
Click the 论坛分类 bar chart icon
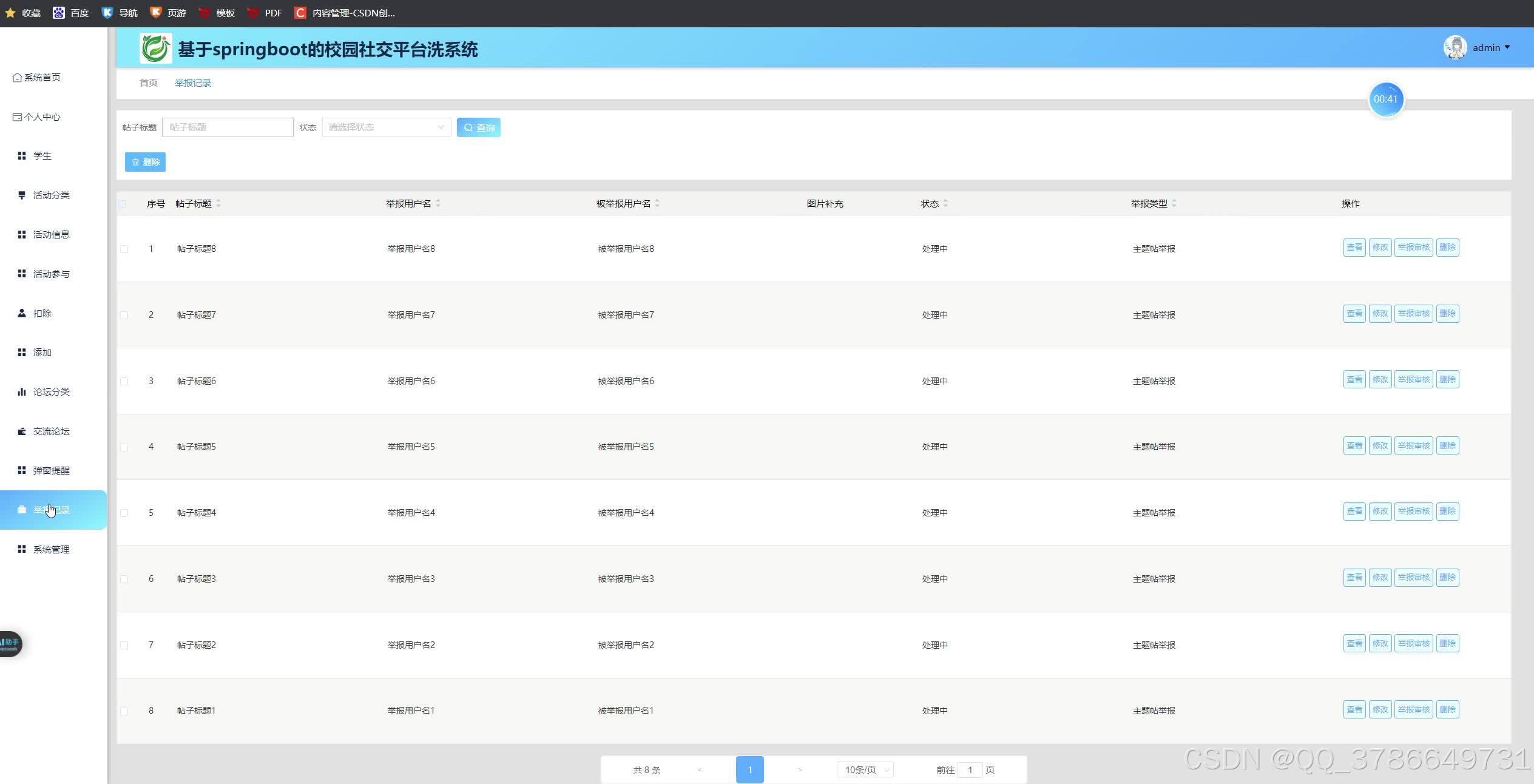click(22, 392)
